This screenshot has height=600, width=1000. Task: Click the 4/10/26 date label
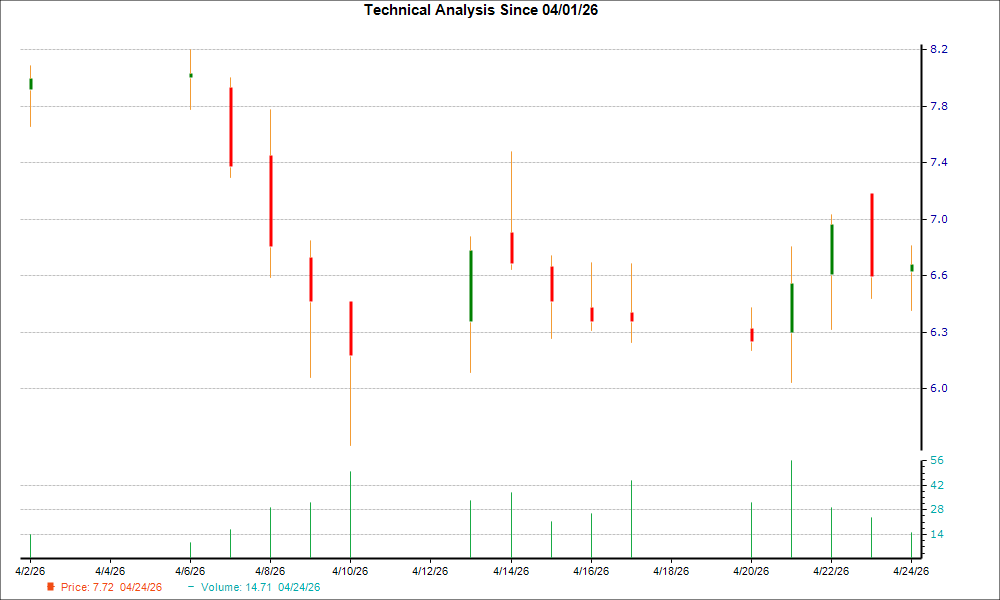(350, 571)
